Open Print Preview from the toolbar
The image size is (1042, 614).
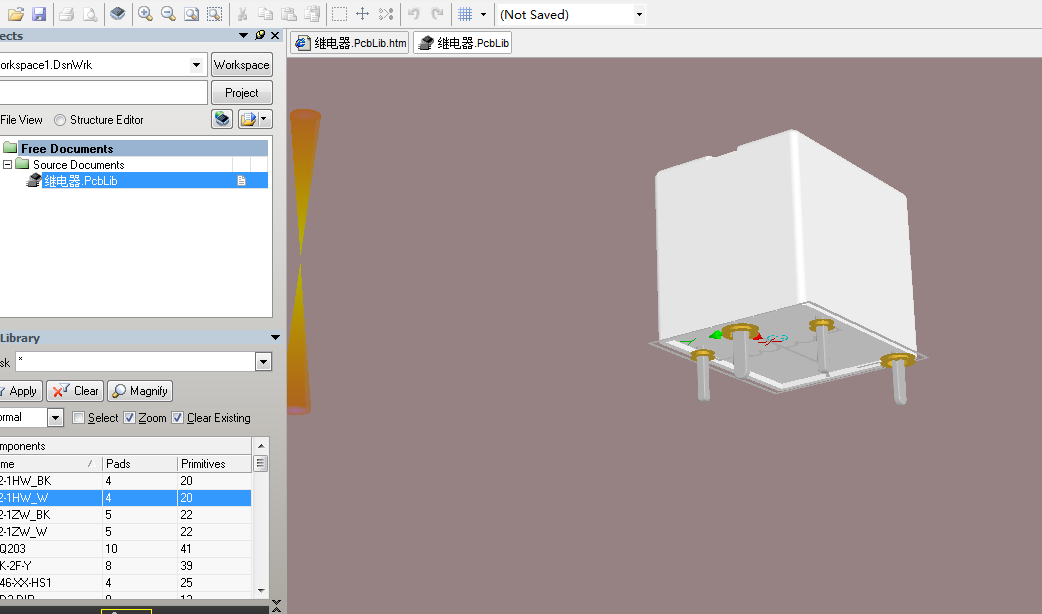pos(90,14)
